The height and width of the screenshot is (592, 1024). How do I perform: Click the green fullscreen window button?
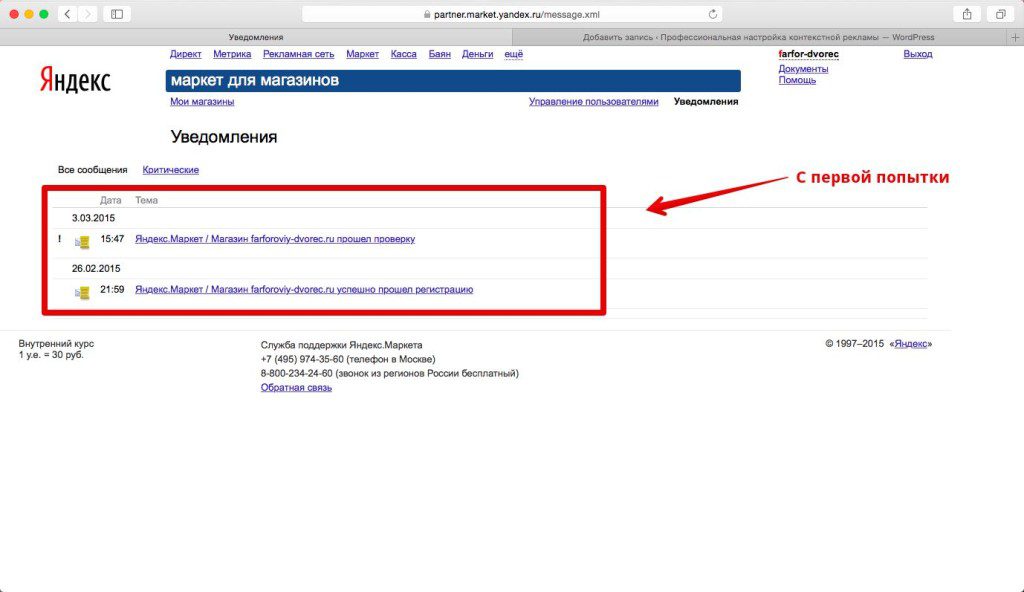(x=44, y=14)
